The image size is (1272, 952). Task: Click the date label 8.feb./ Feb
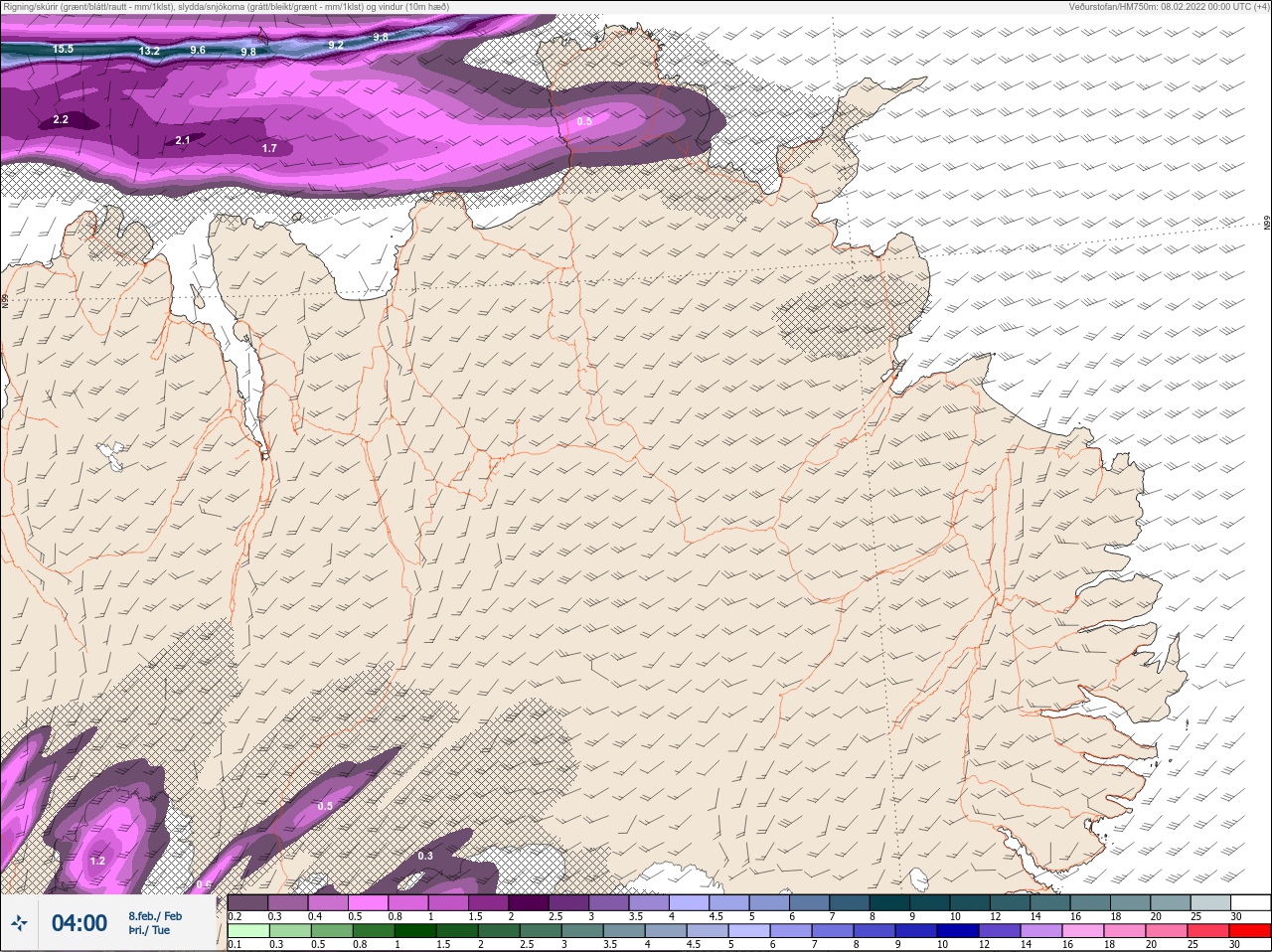[155, 916]
